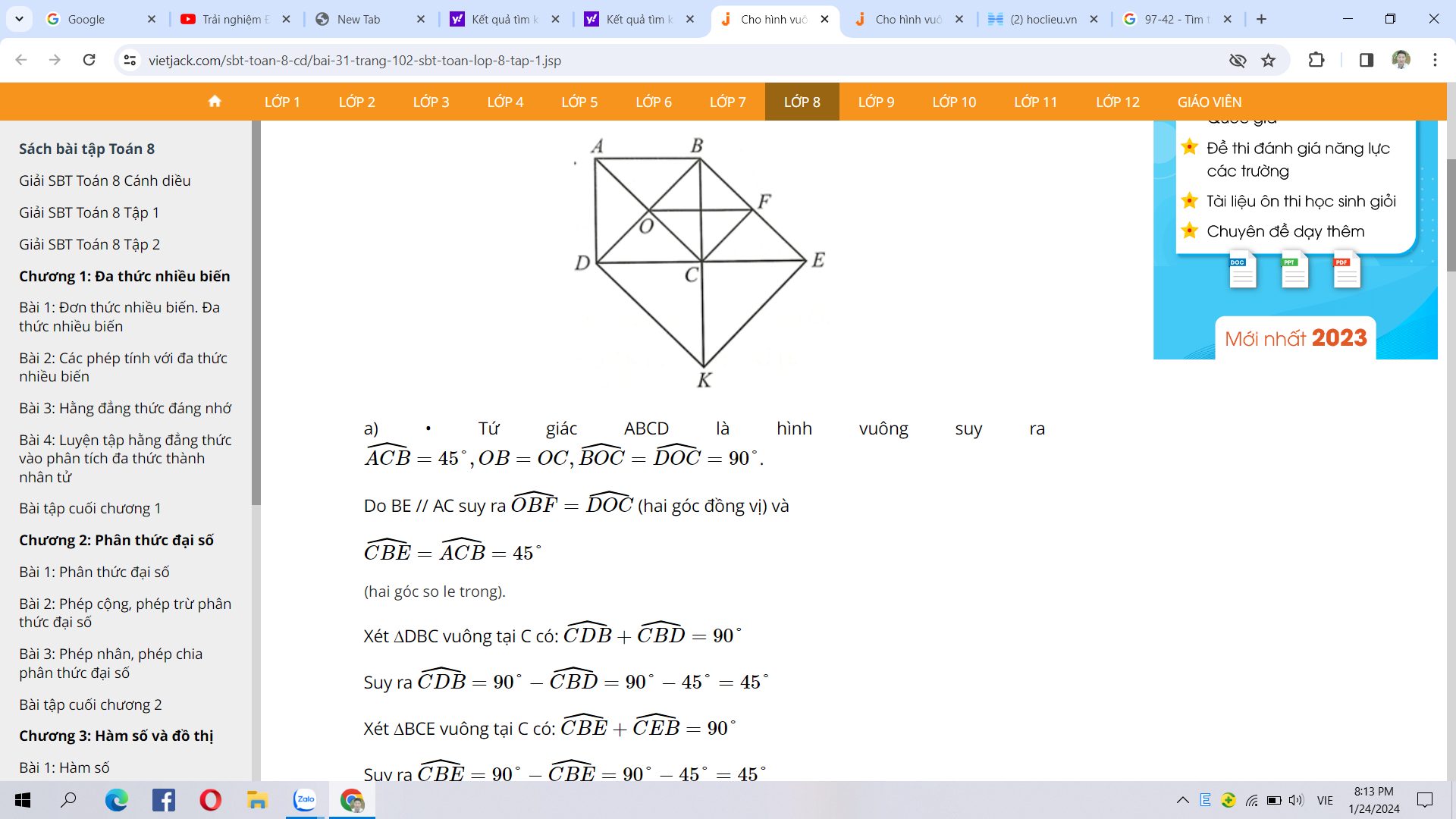Screen dimensions: 1456x819
Task: Toggle the Chrome side panel
Action: point(1366,61)
